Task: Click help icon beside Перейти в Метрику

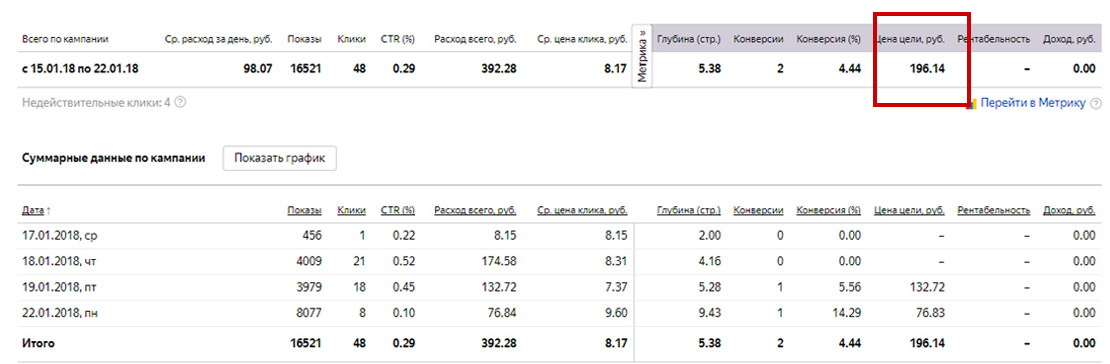Action: [1096, 103]
